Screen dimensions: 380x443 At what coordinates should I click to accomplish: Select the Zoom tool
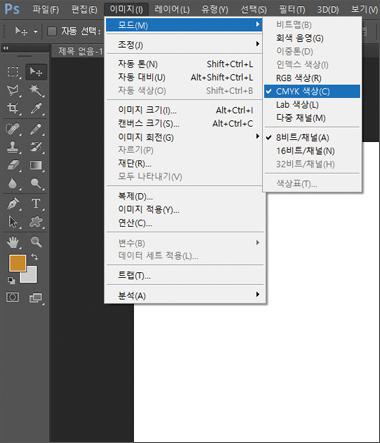click(36, 242)
